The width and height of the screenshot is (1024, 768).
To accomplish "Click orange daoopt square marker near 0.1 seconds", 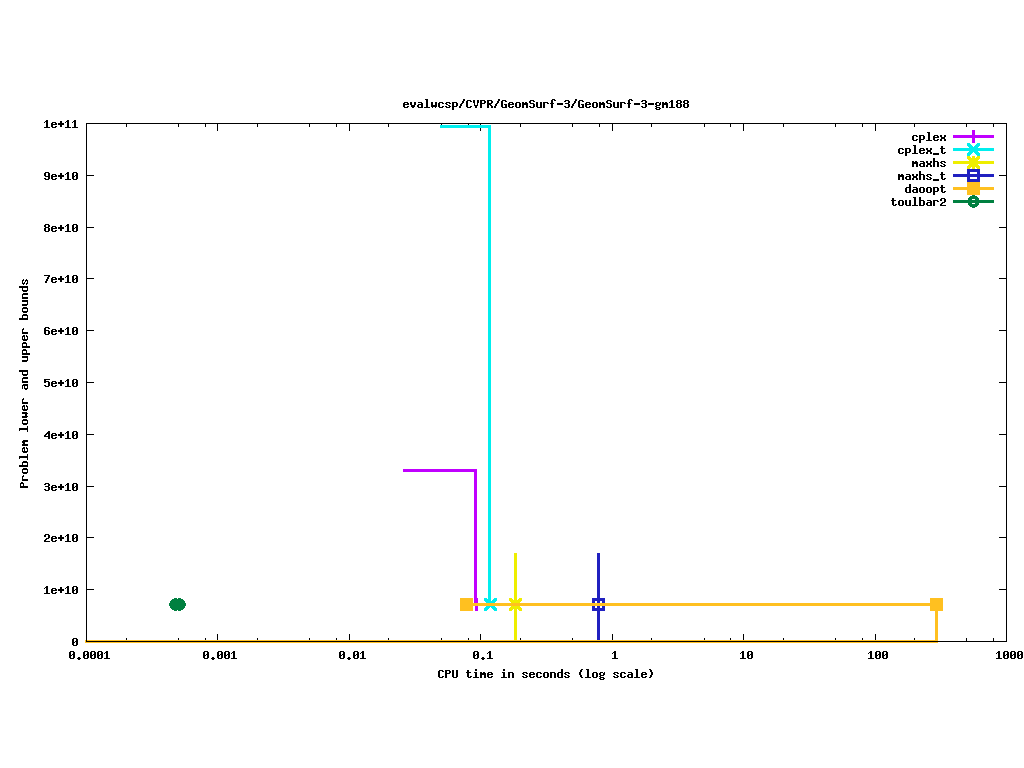I will 466,604.
